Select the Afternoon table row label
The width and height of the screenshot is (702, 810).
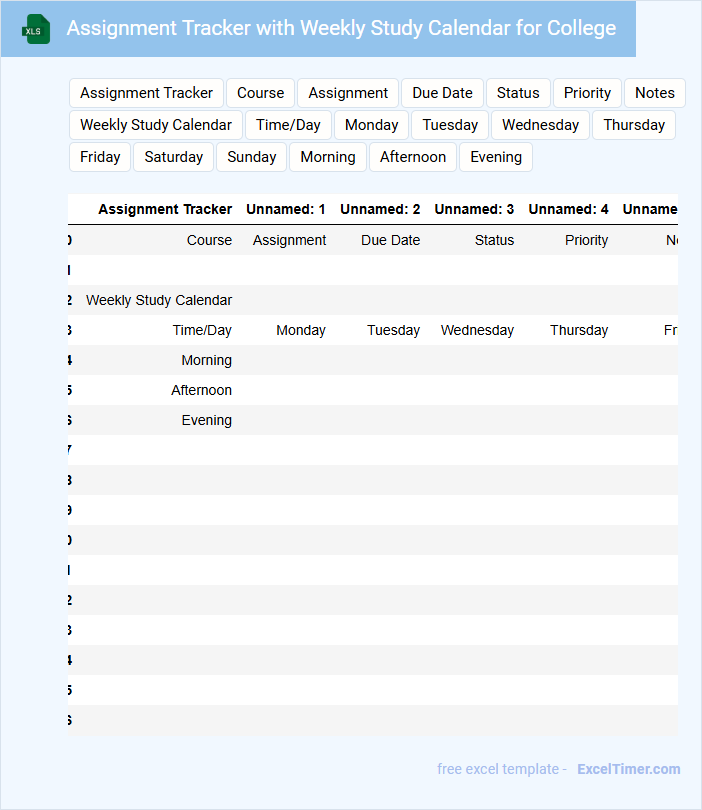coord(201,390)
